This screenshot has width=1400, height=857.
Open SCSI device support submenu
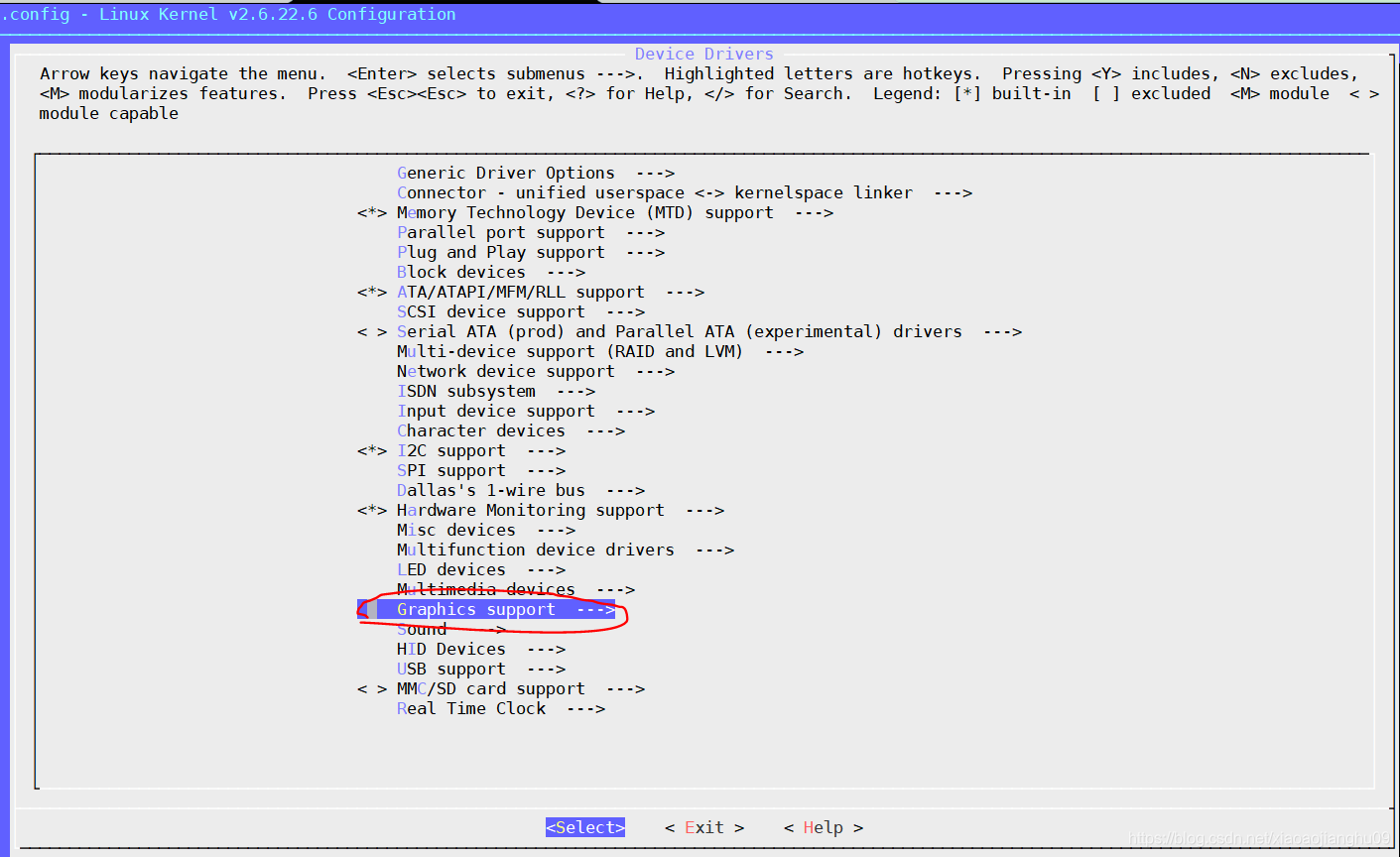(x=521, y=311)
